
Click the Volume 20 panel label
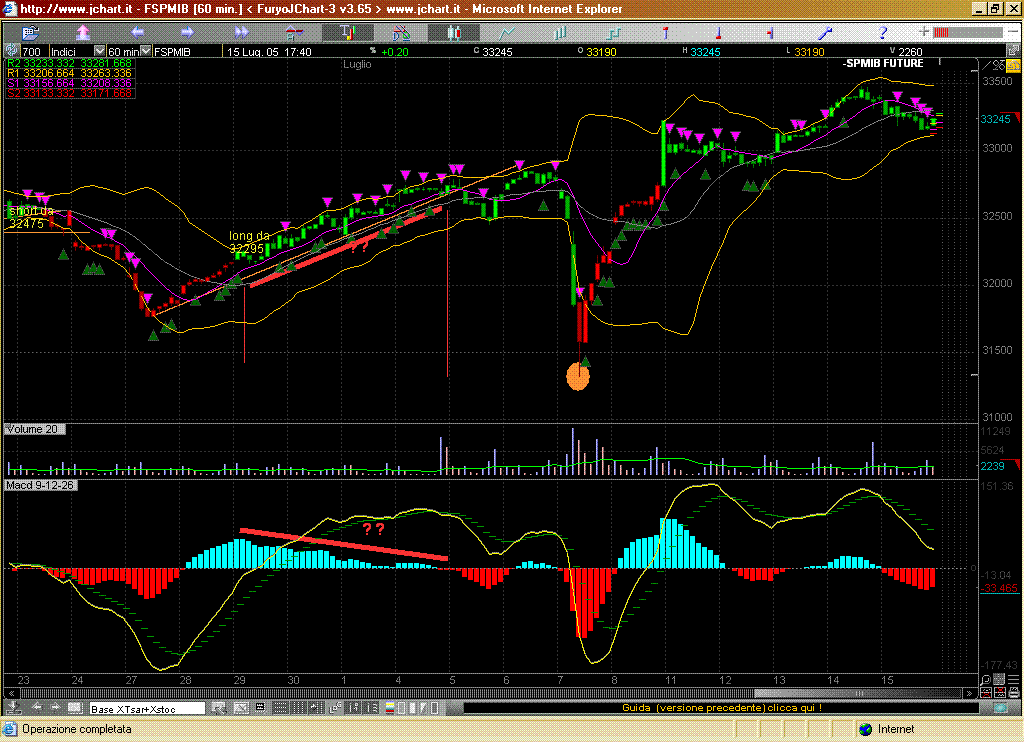(x=32, y=429)
